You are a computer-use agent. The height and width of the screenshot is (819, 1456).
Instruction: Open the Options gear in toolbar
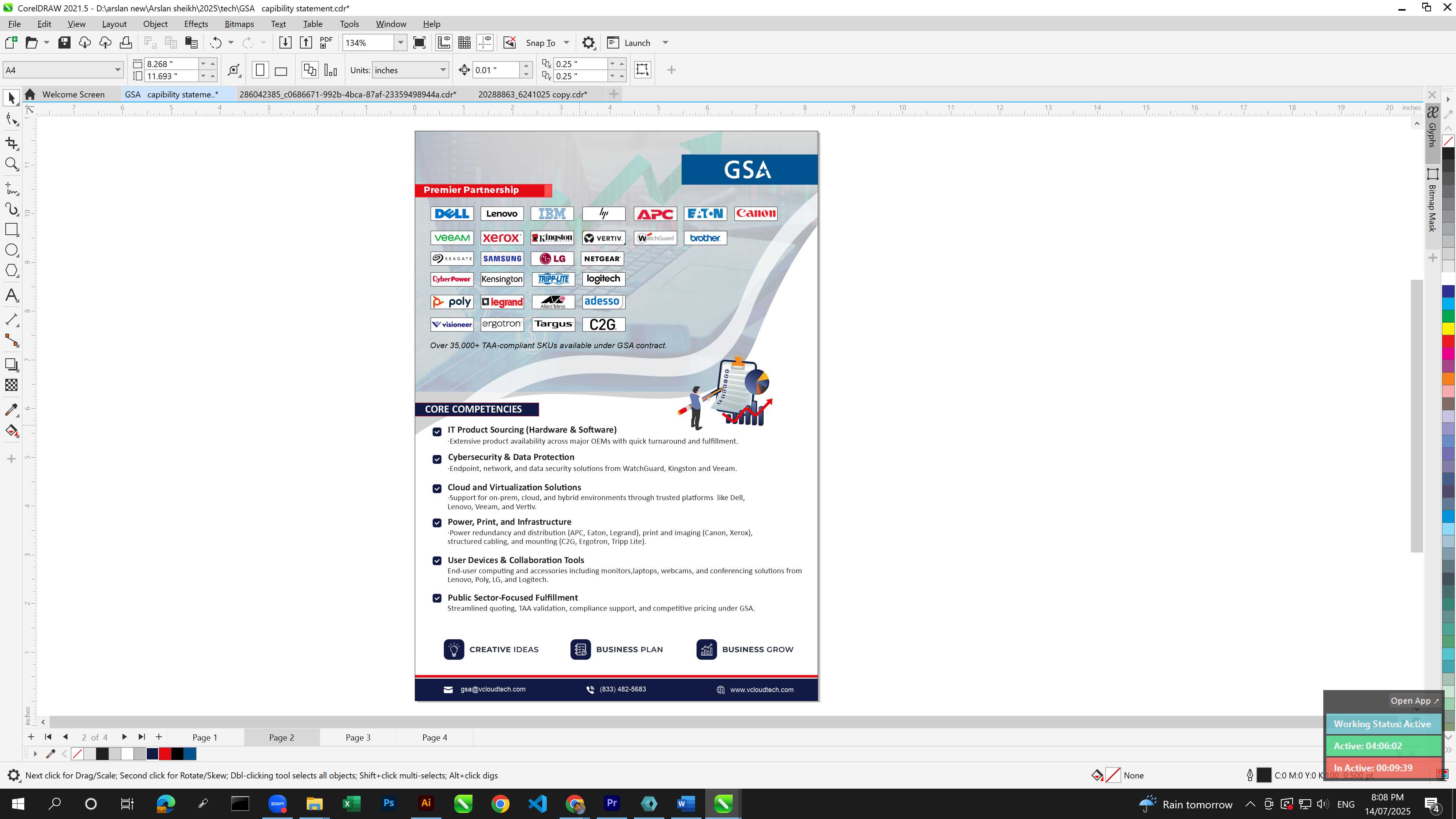point(588,43)
